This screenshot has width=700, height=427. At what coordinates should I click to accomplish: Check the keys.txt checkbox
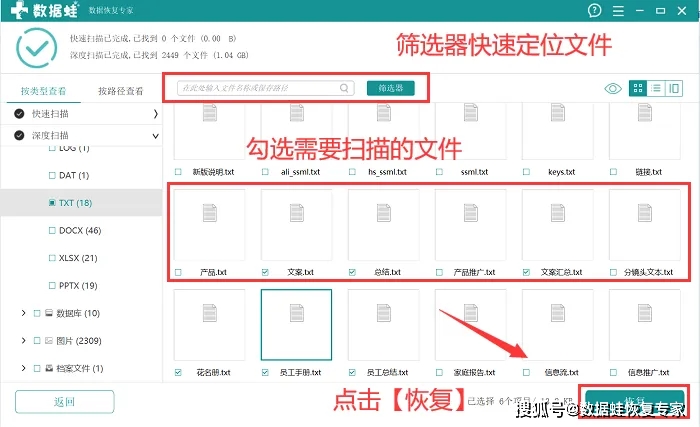click(526, 172)
